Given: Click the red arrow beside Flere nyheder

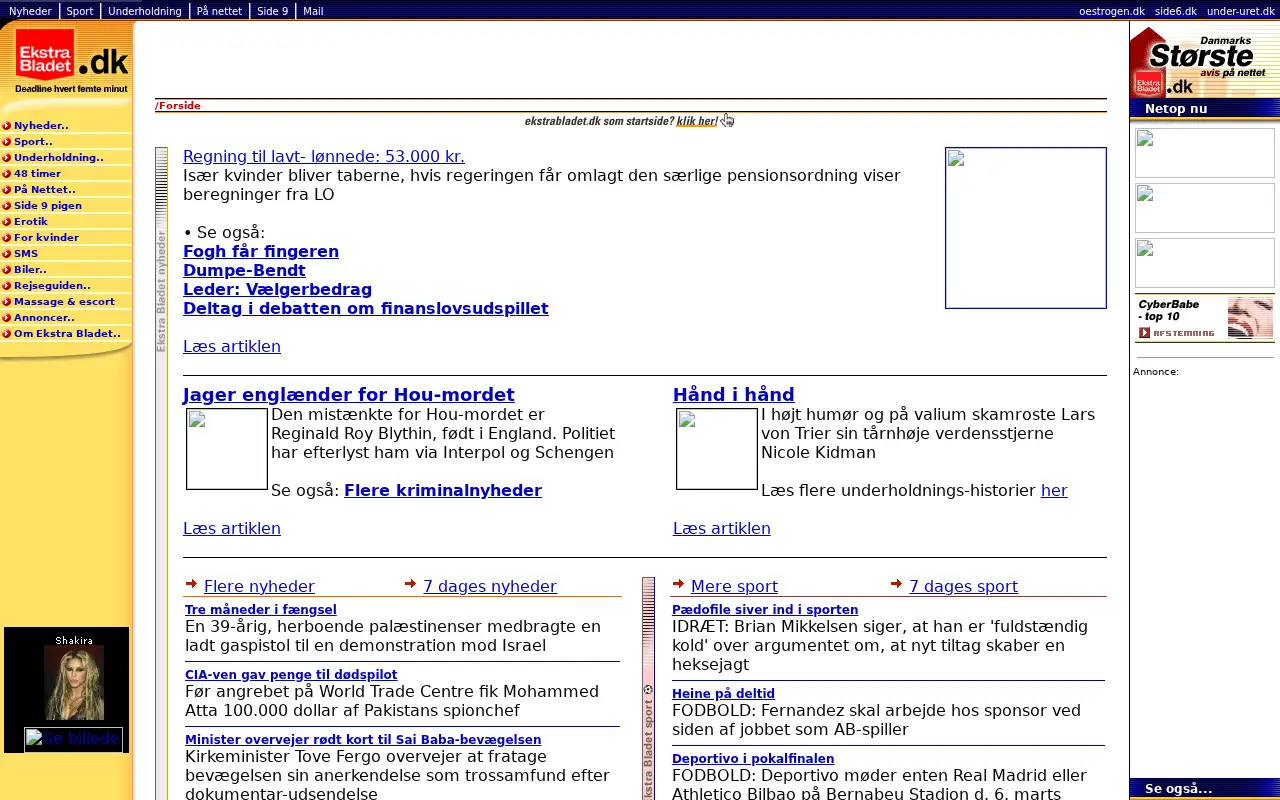Looking at the screenshot, I should pyautogui.click(x=191, y=584).
